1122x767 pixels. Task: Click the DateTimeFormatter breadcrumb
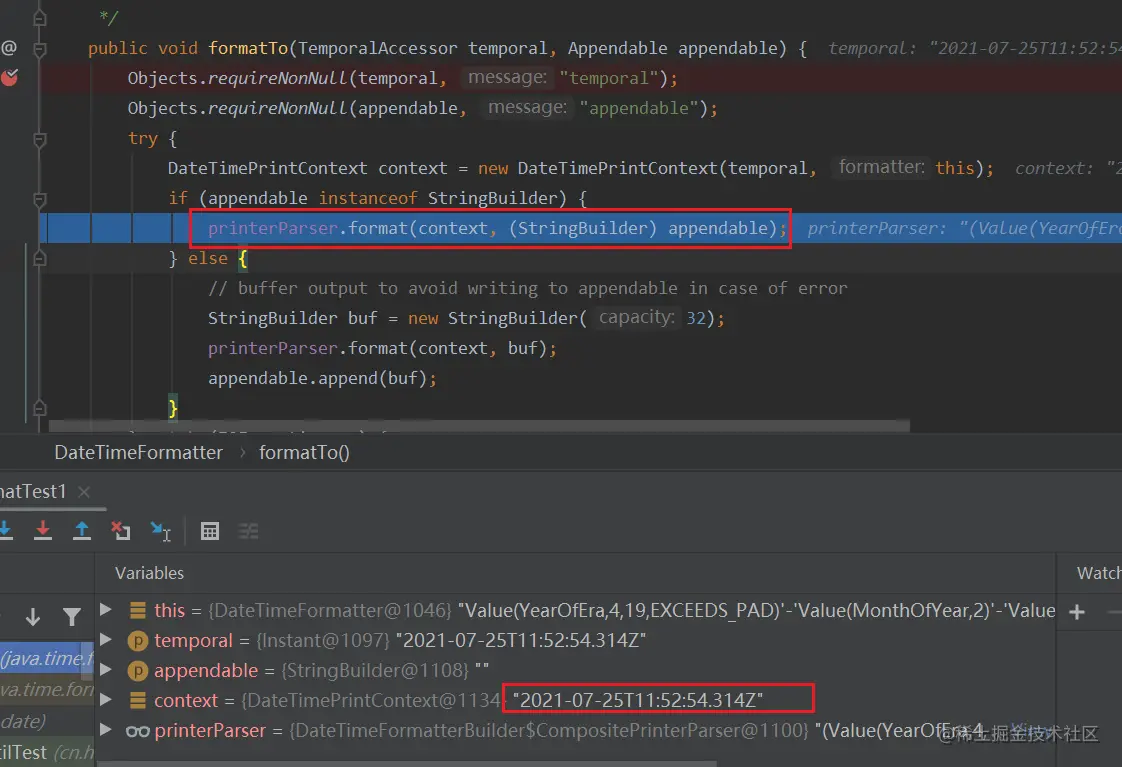click(138, 452)
